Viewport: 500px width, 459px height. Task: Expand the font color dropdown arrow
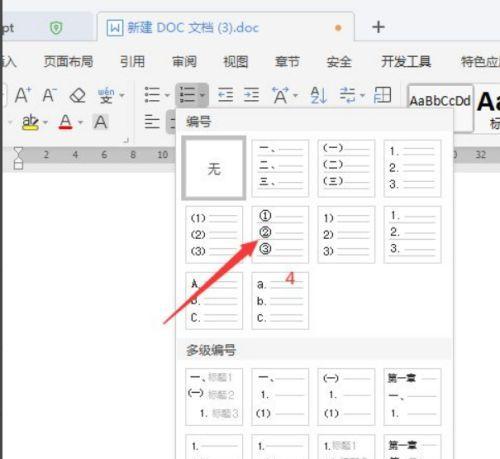tap(80, 123)
